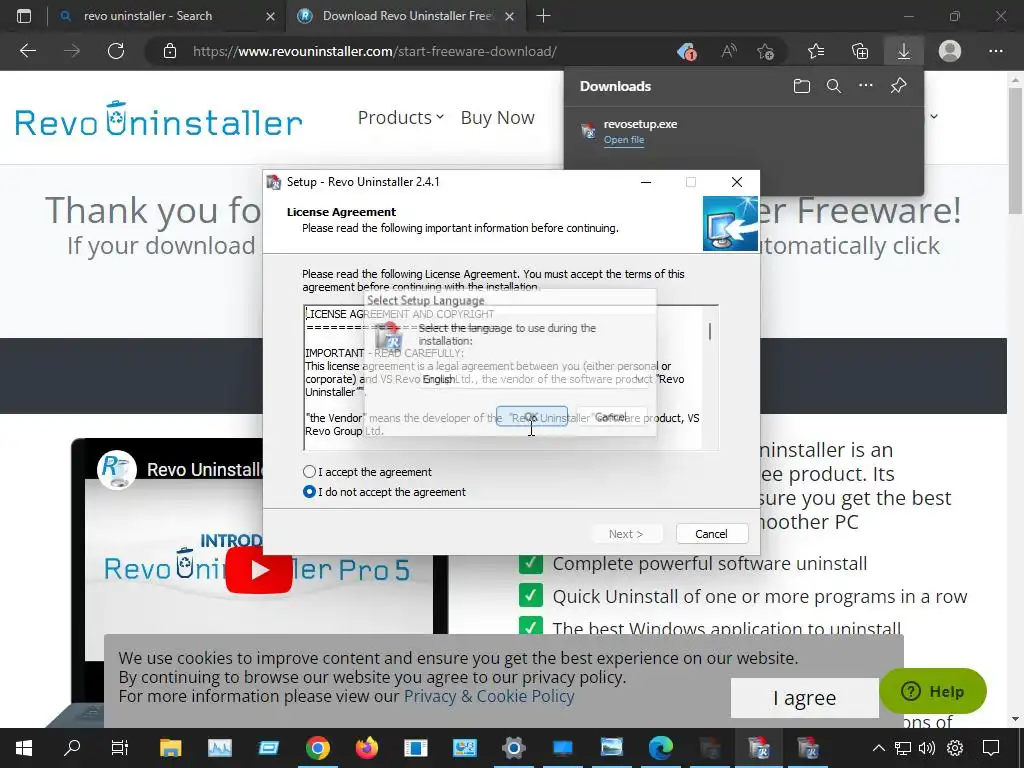Close the 'revo uninstaller - Search' tab
Image resolution: width=1024 pixels, height=768 pixels.
coord(270,16)
